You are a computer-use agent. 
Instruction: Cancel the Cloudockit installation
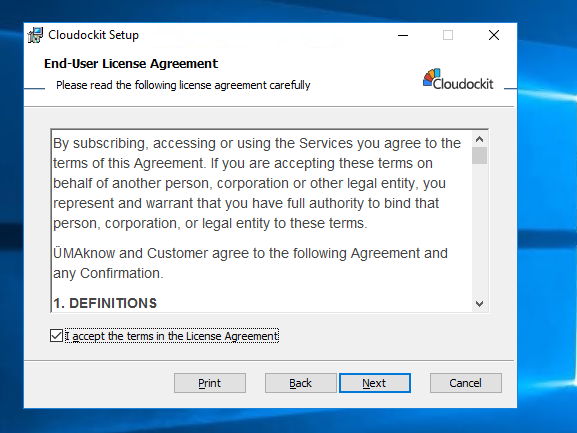[466, 383]
